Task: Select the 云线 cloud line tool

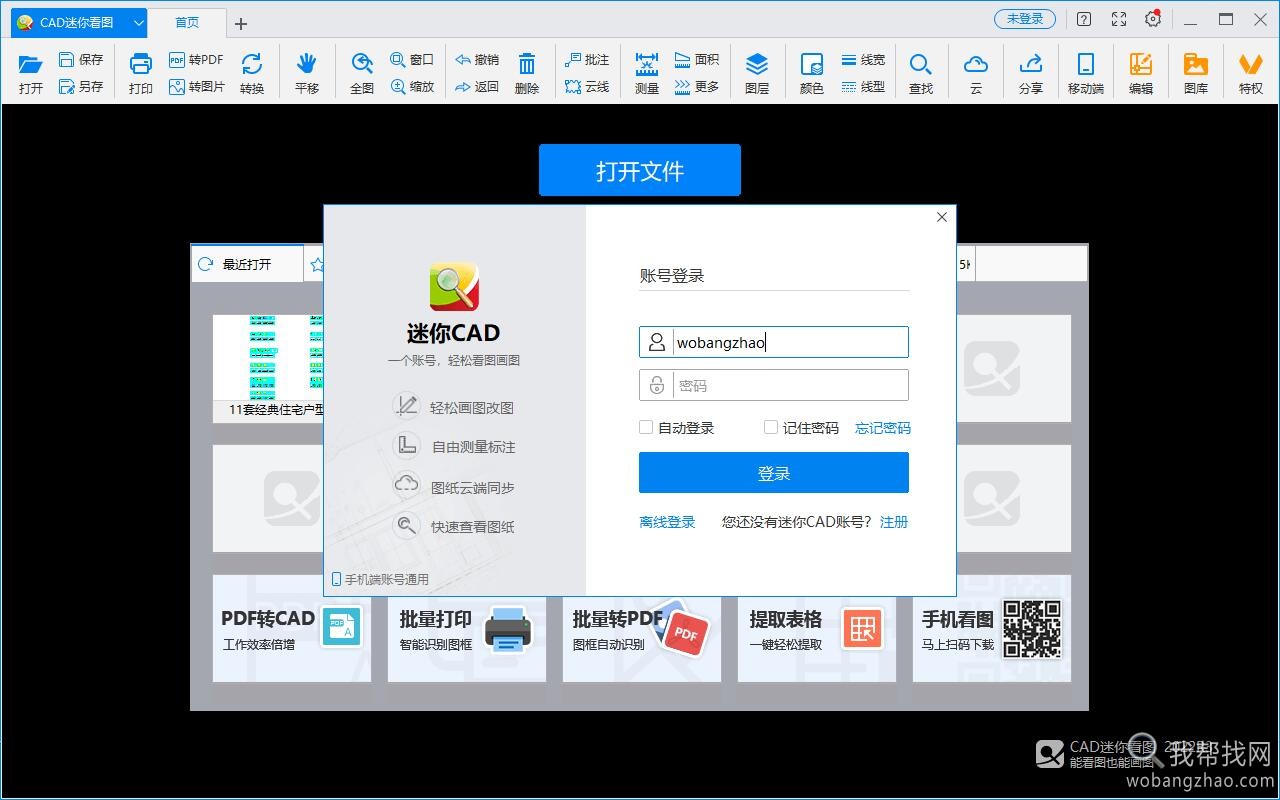Action: point(587,87)
